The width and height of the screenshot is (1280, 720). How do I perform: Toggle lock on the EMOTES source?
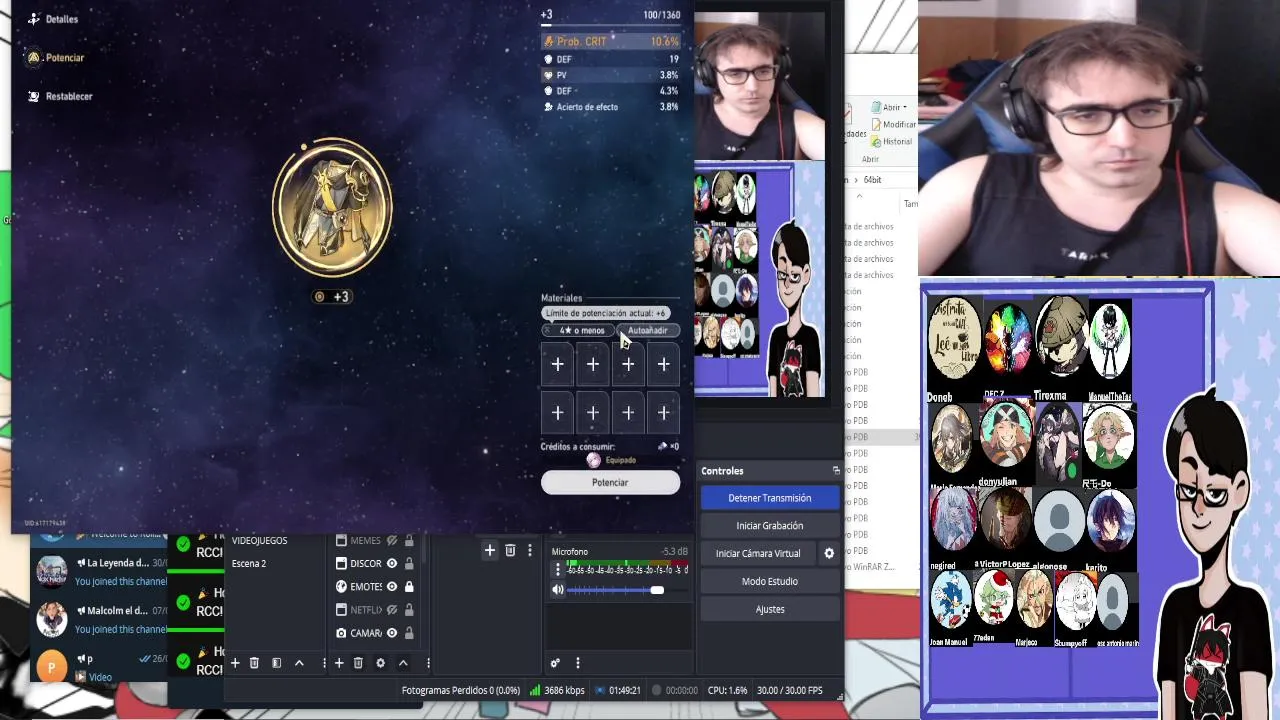tap(408, 587)
